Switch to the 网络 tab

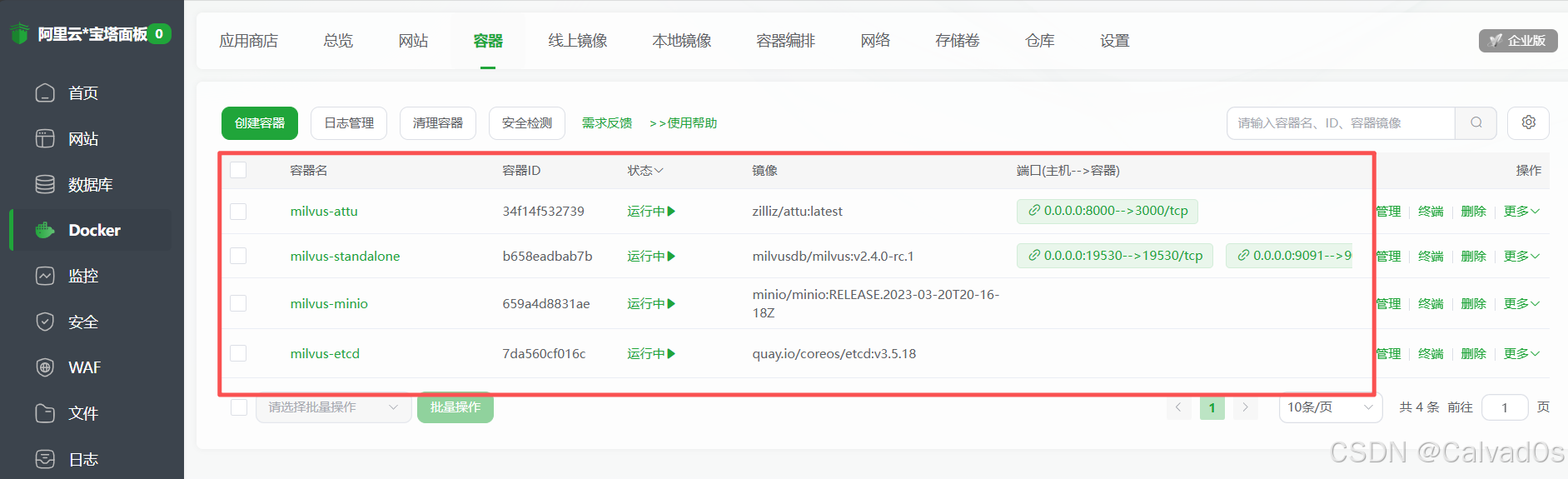coord(875,41)
